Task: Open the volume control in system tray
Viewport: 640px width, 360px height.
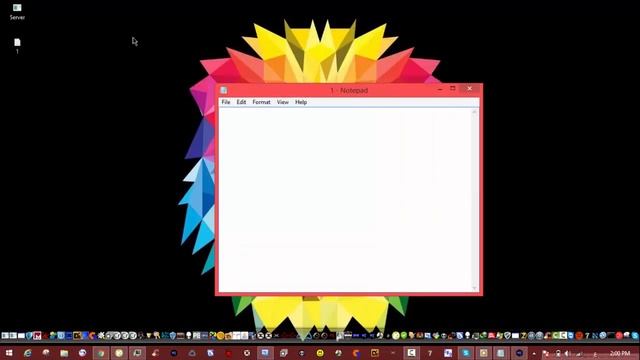Action: click(567, 353)
